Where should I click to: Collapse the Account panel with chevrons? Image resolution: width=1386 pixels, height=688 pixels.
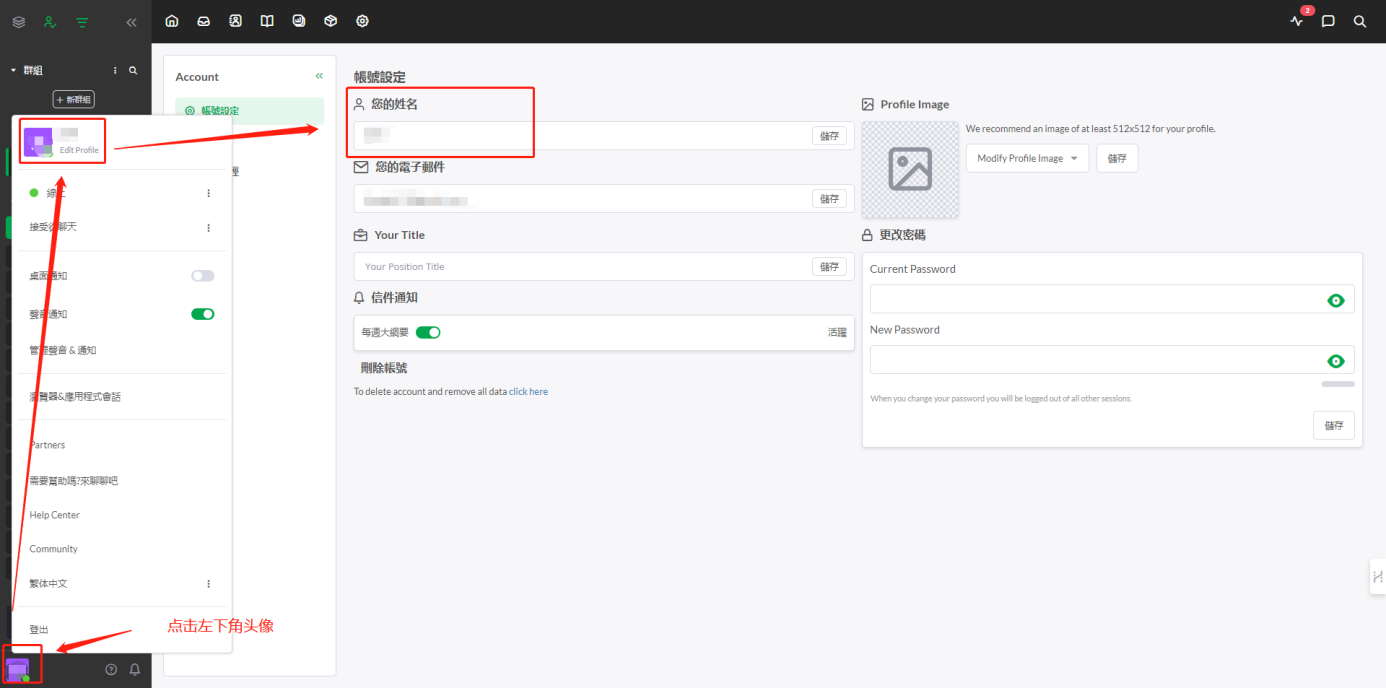(319, 76)
